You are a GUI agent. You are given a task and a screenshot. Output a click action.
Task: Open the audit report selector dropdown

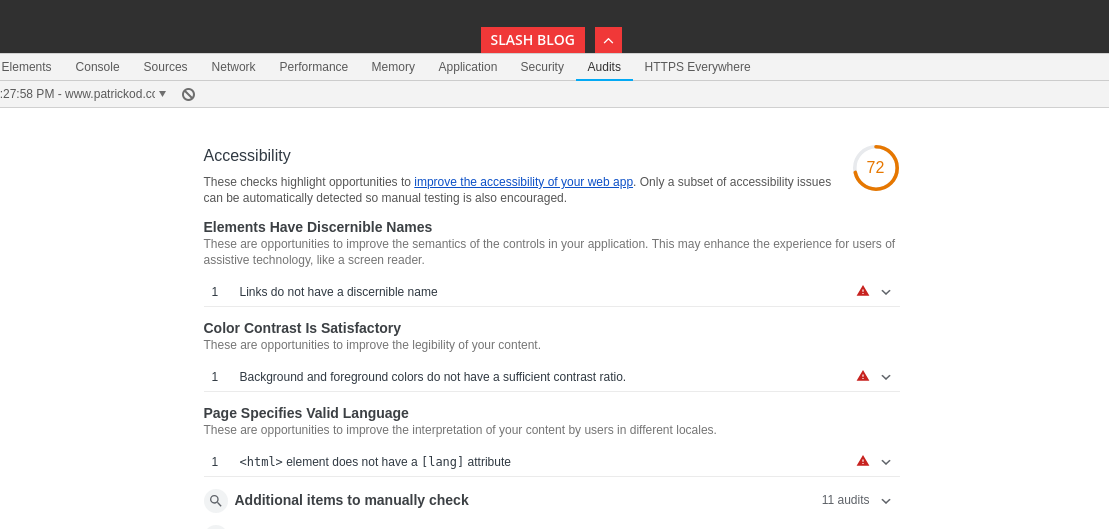(83, 94)
